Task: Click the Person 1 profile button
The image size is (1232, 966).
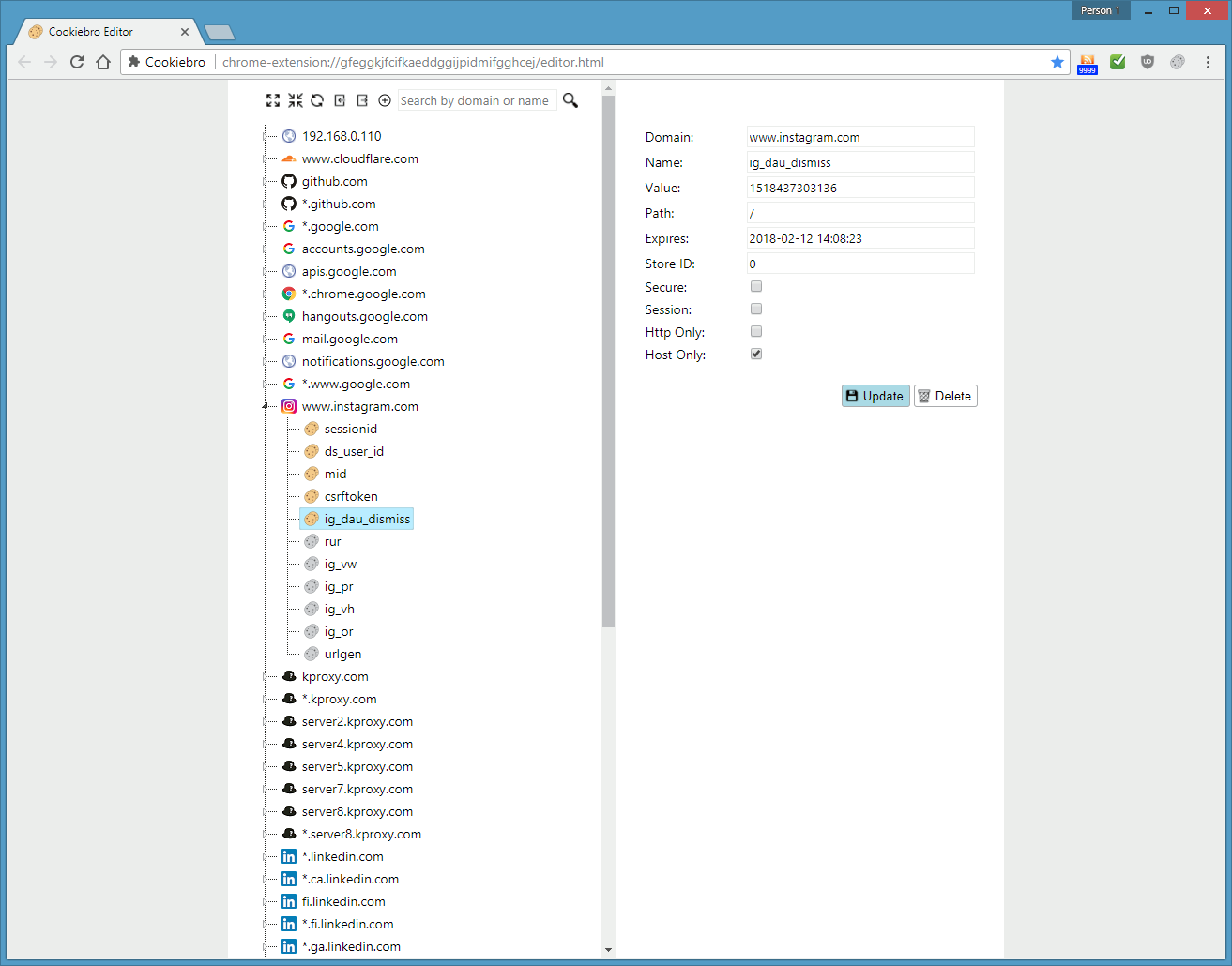Action: (x=1101, y=10)
